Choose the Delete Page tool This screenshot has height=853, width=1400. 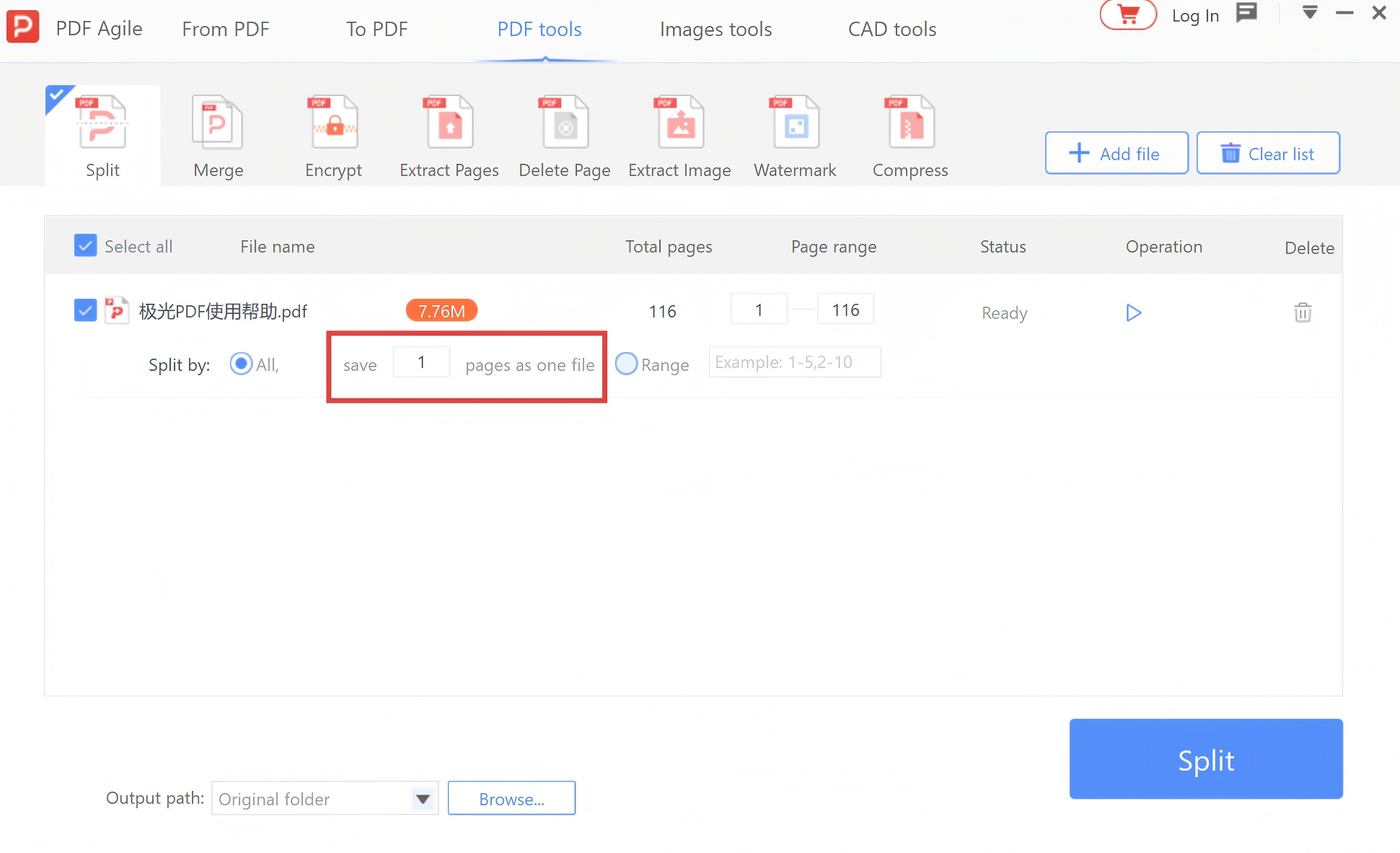[x=564, y=136]
